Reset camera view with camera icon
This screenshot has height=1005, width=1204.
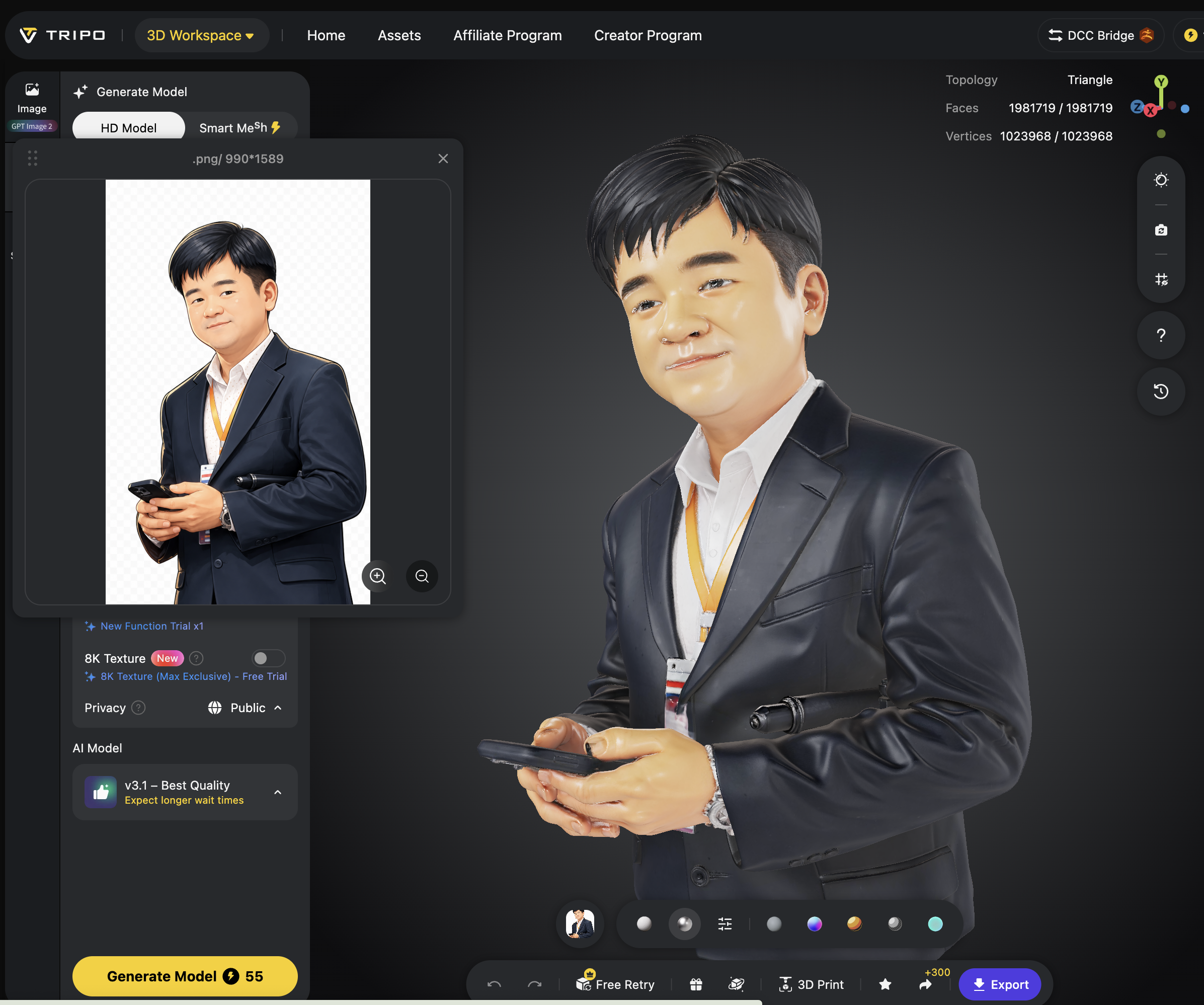[x=1161, y=230]
